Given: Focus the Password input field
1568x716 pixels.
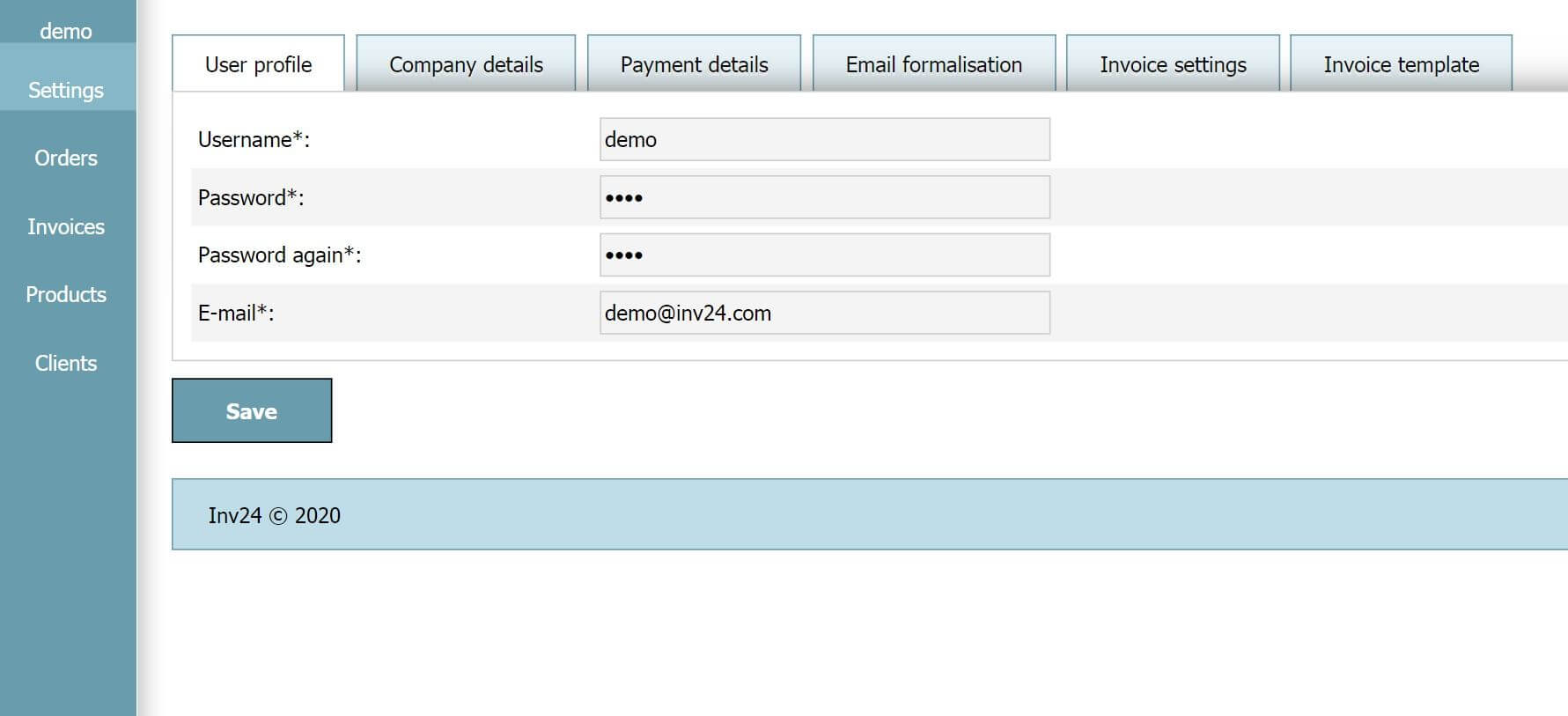Looking at the screenshot, I should tap(825, 197).
